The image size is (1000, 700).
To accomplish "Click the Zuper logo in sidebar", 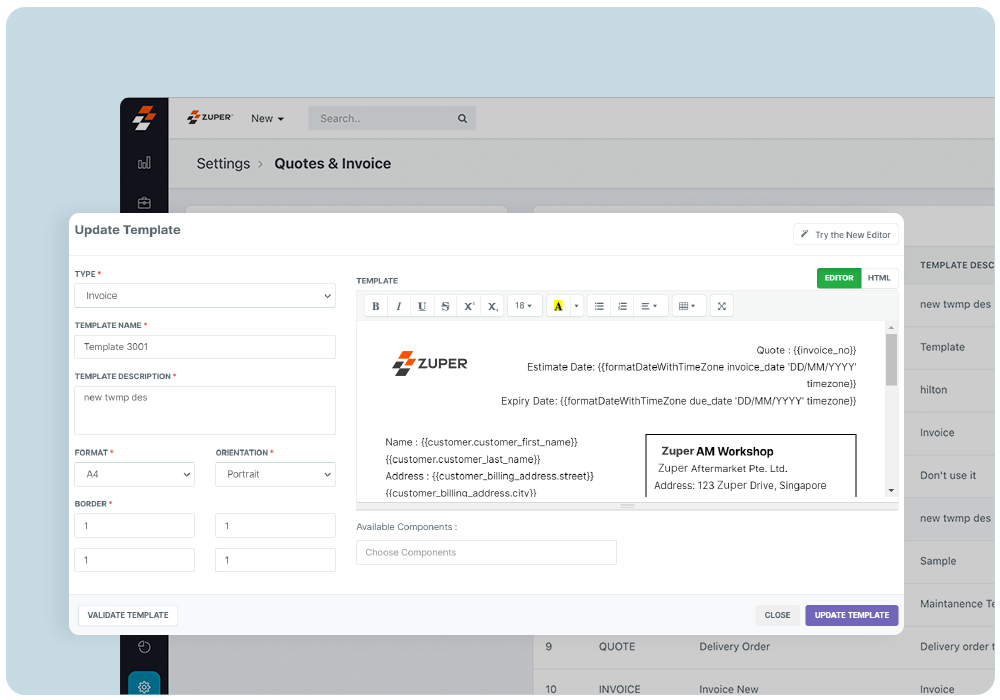I will coord(144,118).
